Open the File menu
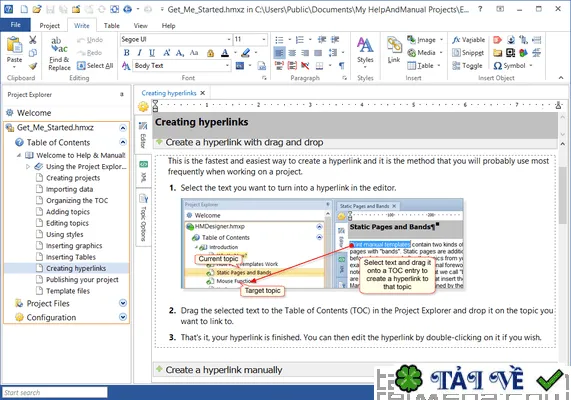The height and width of the screenshot is (400, 571). pyautogui.click(x=15, y=25)
